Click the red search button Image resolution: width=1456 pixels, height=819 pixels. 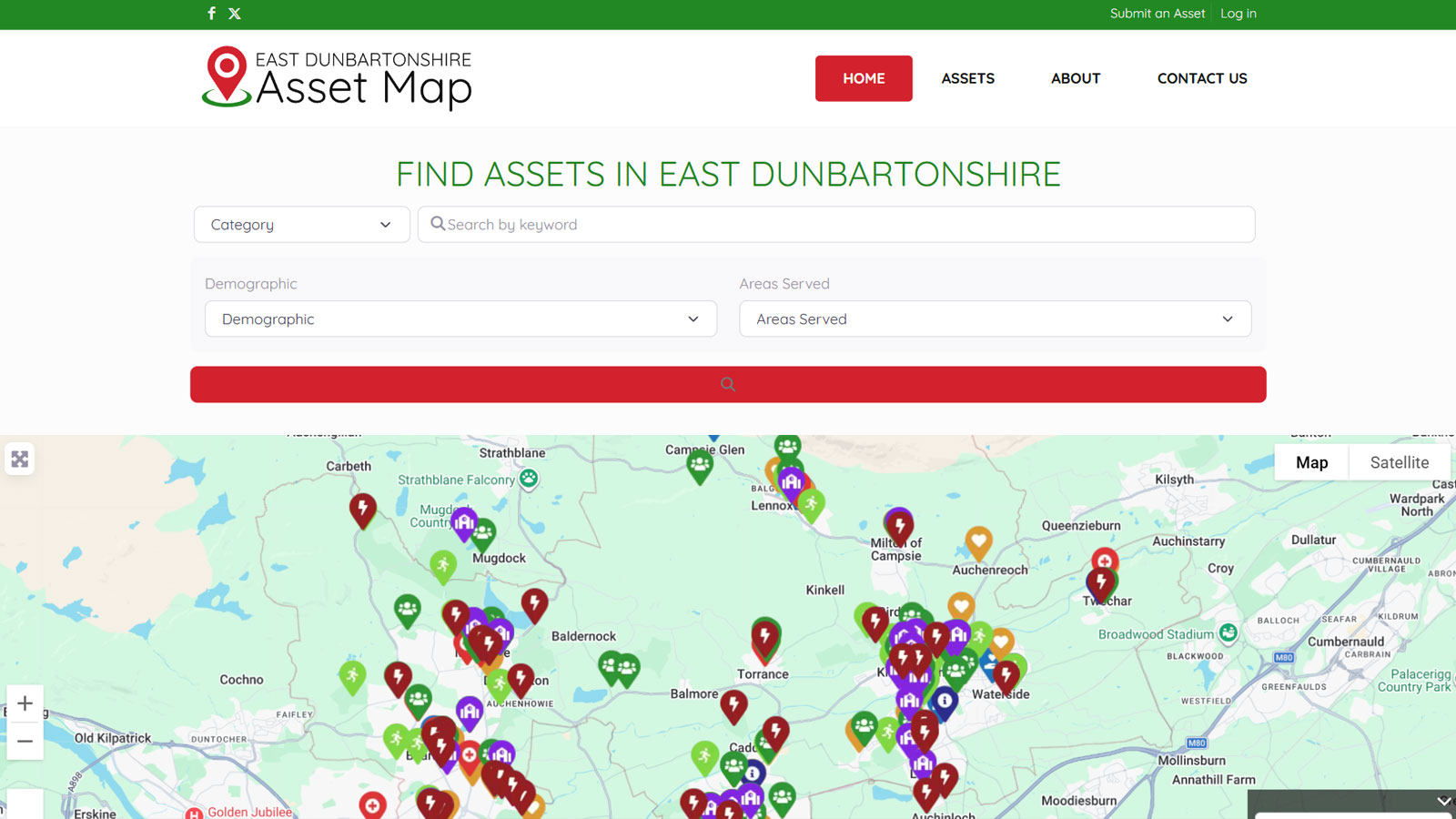(728, 384)
